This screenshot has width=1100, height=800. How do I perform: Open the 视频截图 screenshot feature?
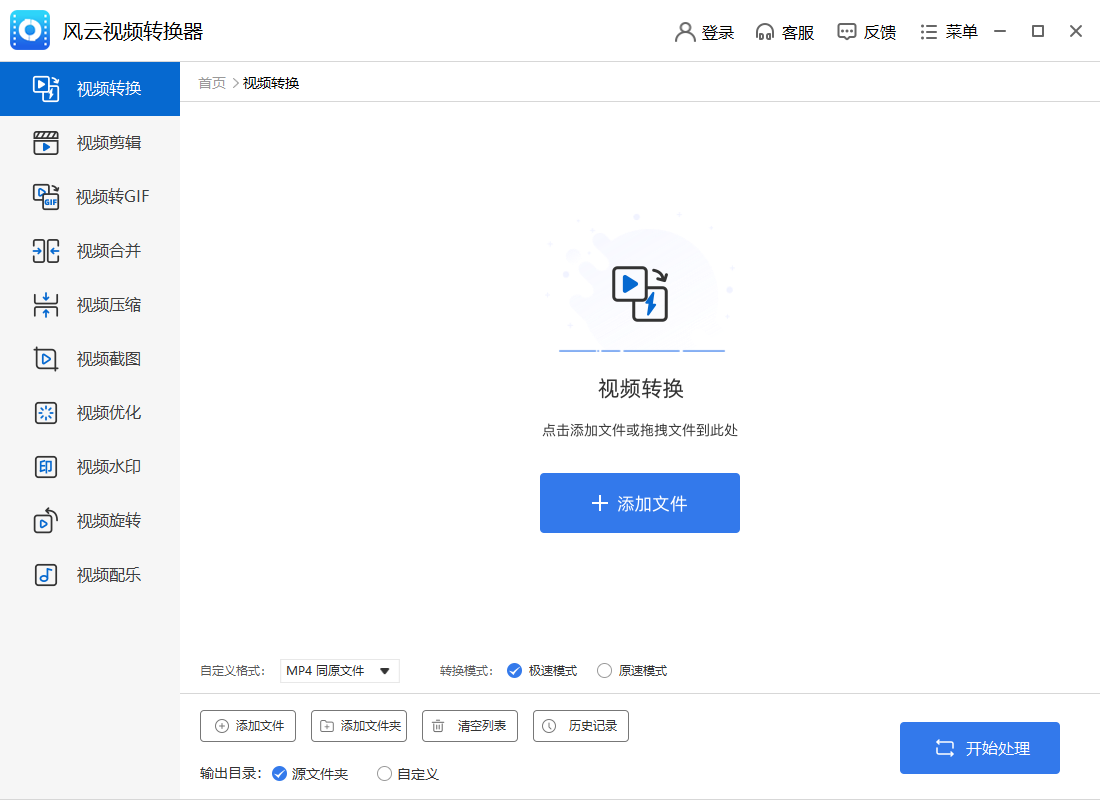point(88,358)
